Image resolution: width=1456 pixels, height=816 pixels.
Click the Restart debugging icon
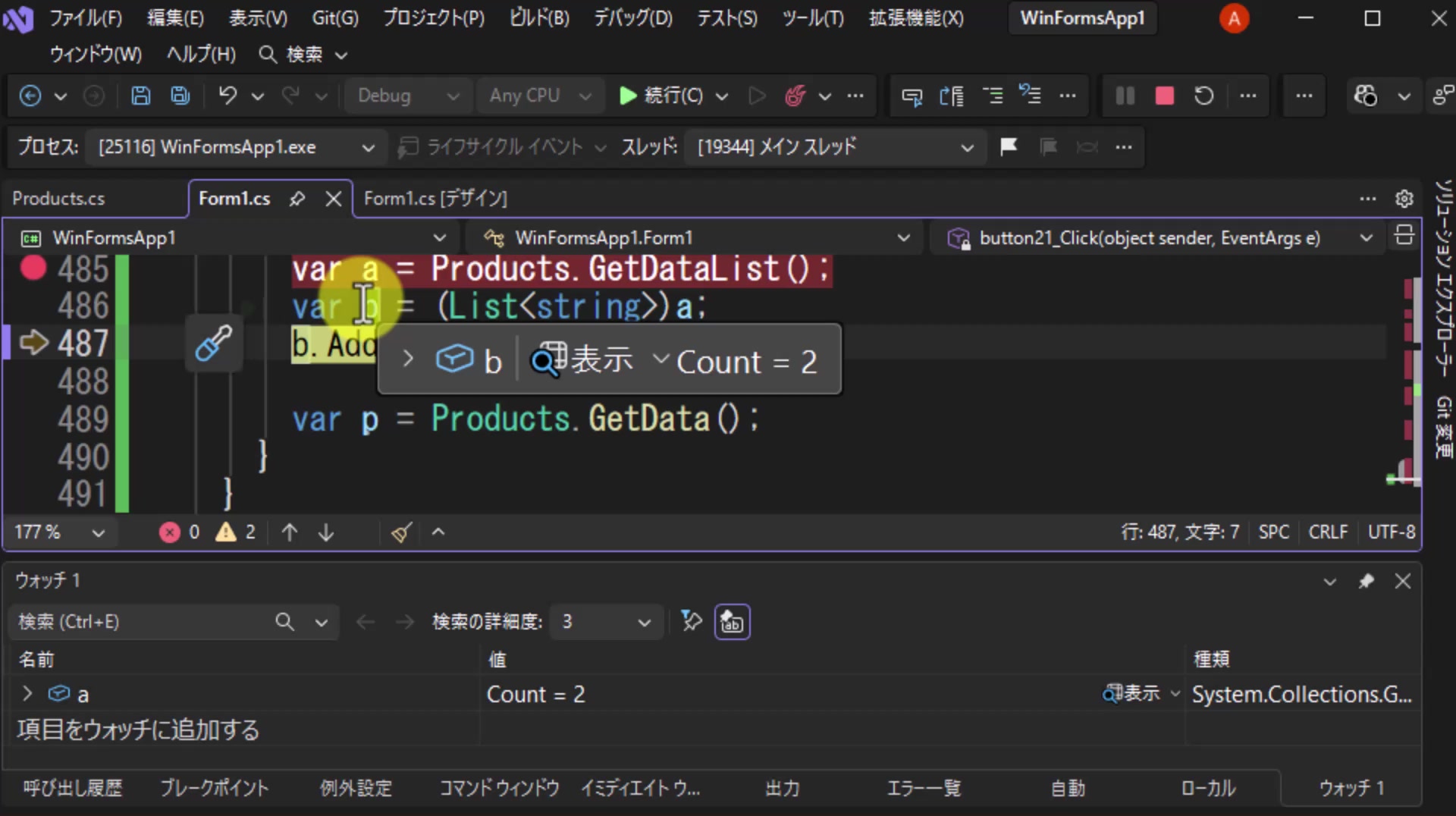click(x=1203, y=96)
